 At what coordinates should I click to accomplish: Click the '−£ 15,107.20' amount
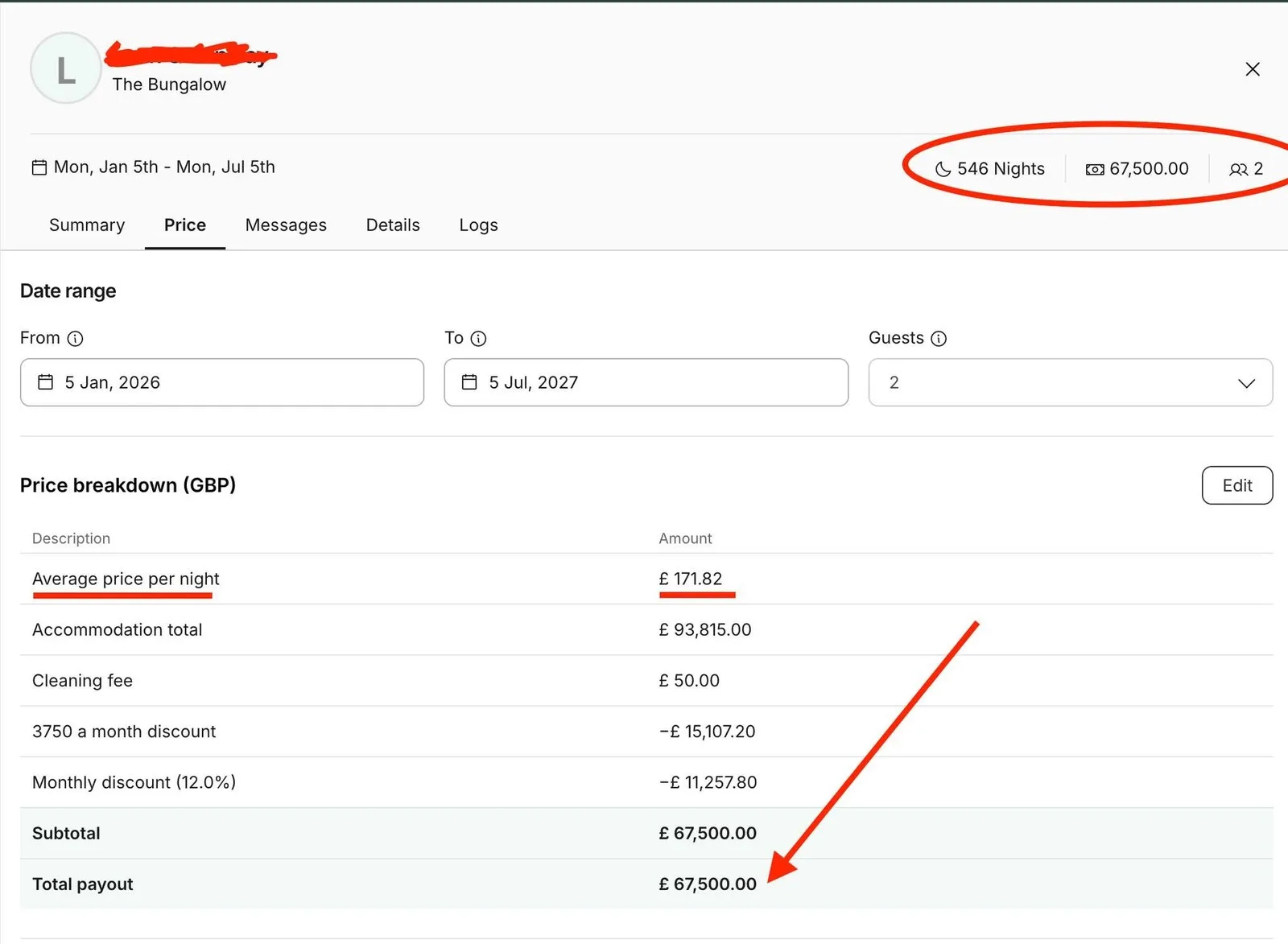[707, 732]
